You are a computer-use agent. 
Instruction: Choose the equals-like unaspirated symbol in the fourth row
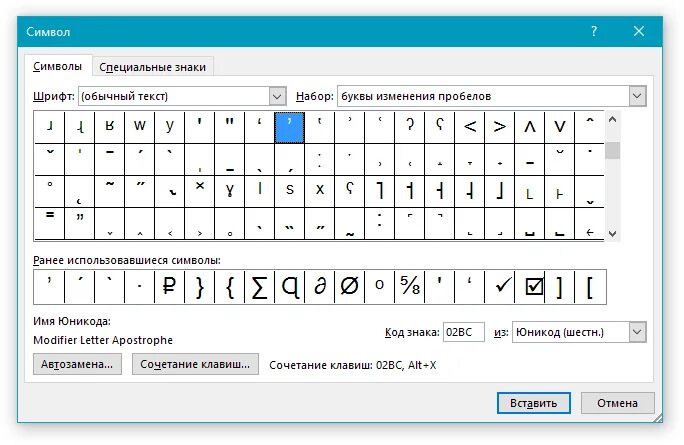point(50,223)
